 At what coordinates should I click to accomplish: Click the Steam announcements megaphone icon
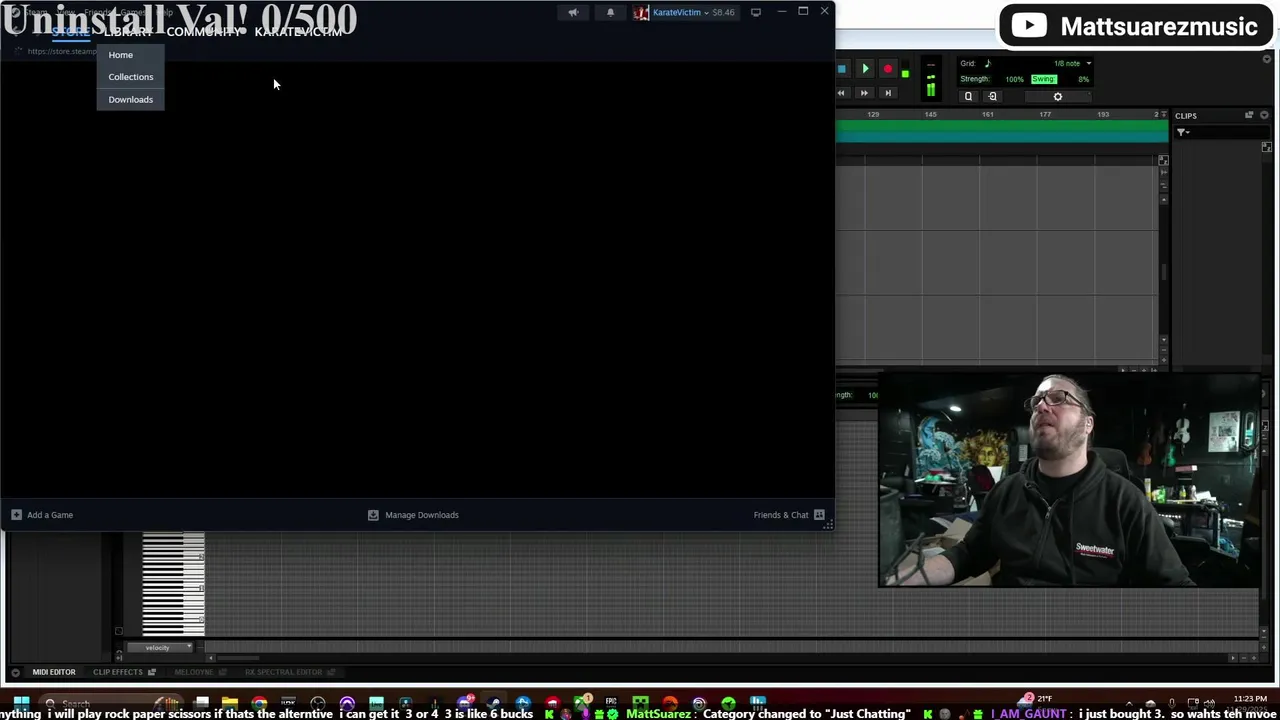tap(573, 13)
